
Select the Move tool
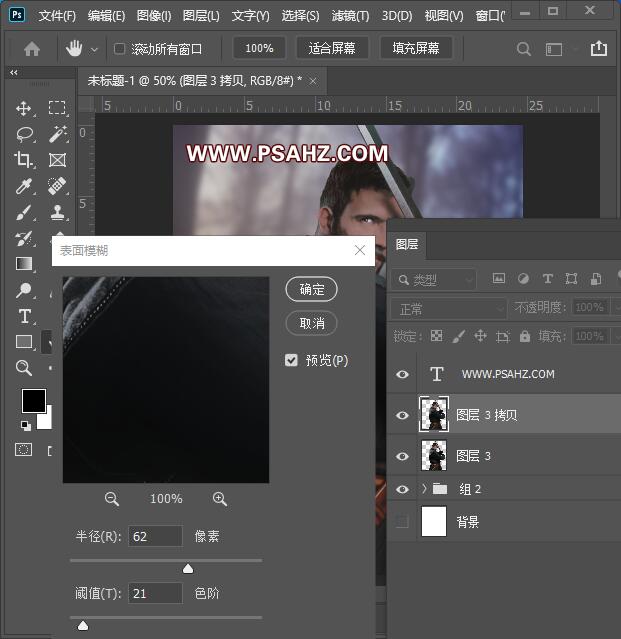(x=24, y=108)
